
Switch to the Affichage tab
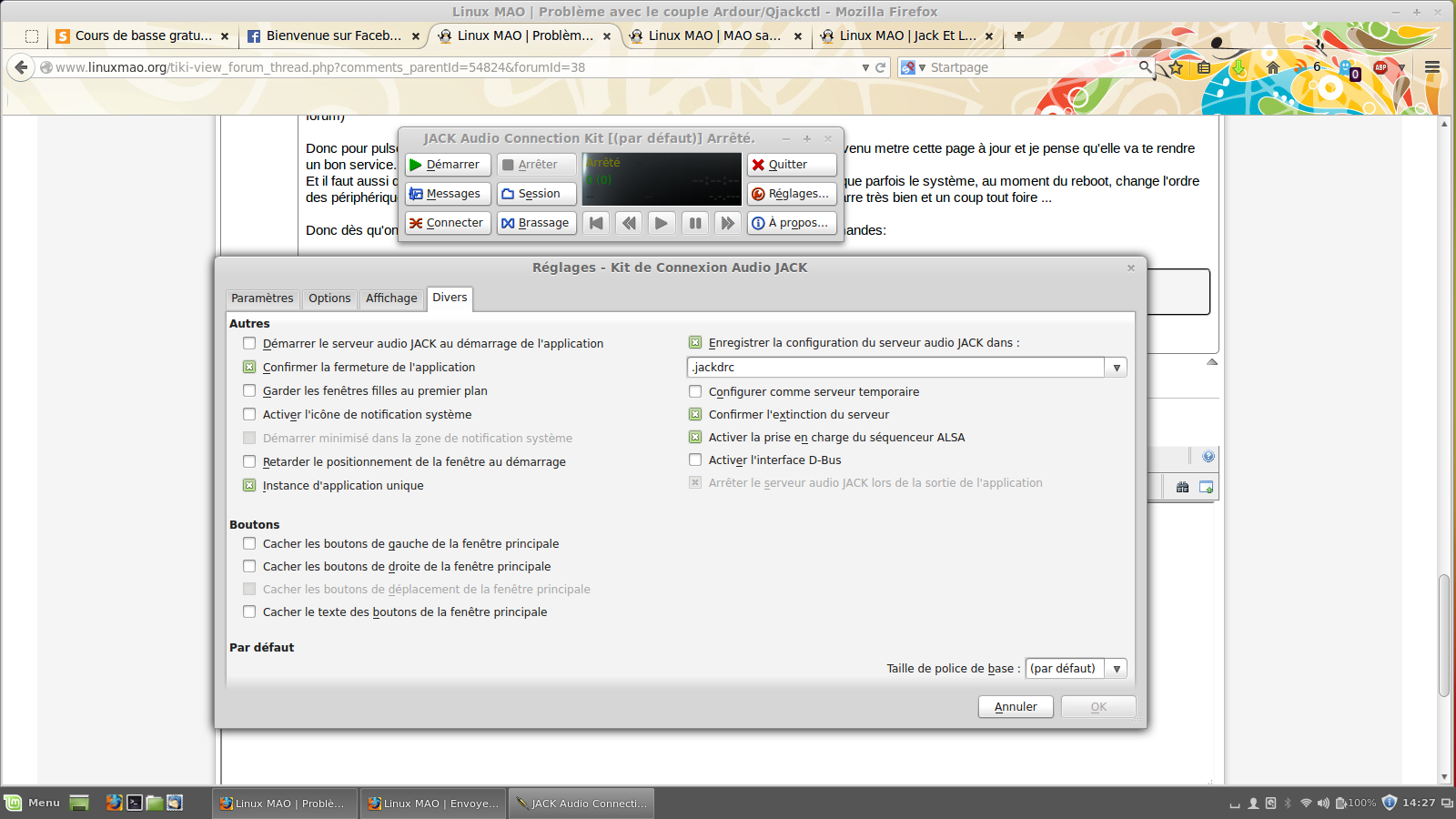tap(391, 298)
